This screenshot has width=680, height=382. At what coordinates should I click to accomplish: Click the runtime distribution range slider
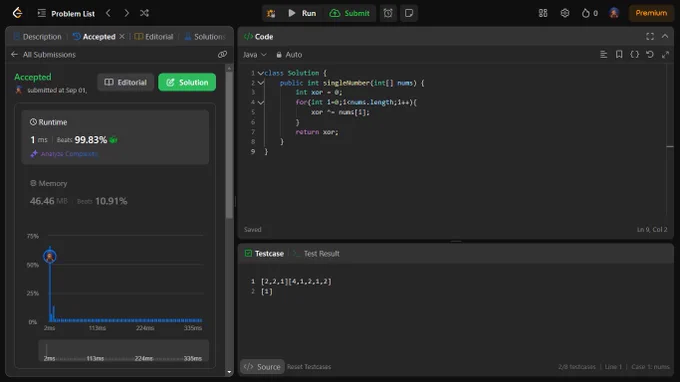tap(124, 351)
